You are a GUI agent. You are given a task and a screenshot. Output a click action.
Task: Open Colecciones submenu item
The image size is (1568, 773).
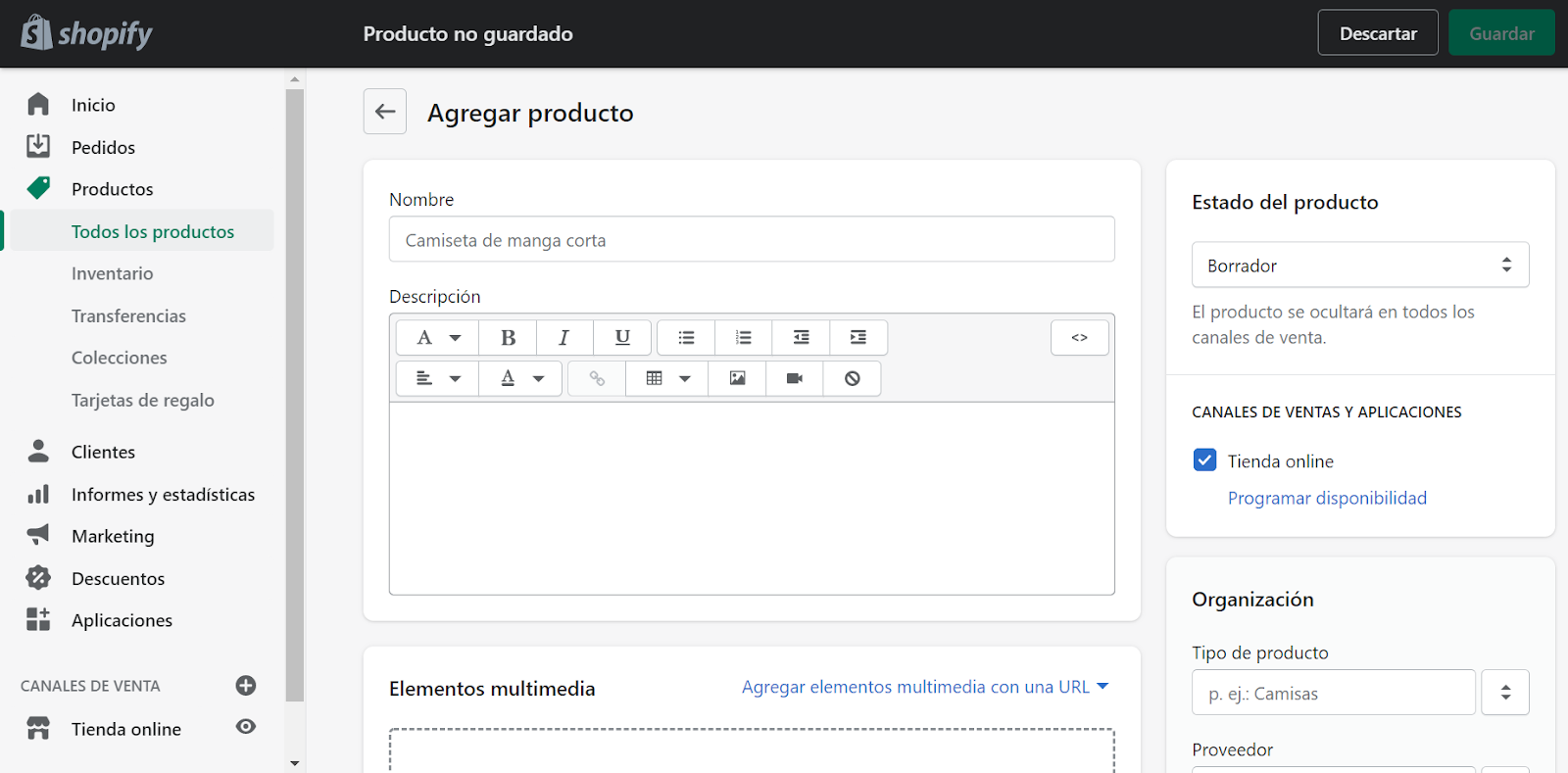119,358
